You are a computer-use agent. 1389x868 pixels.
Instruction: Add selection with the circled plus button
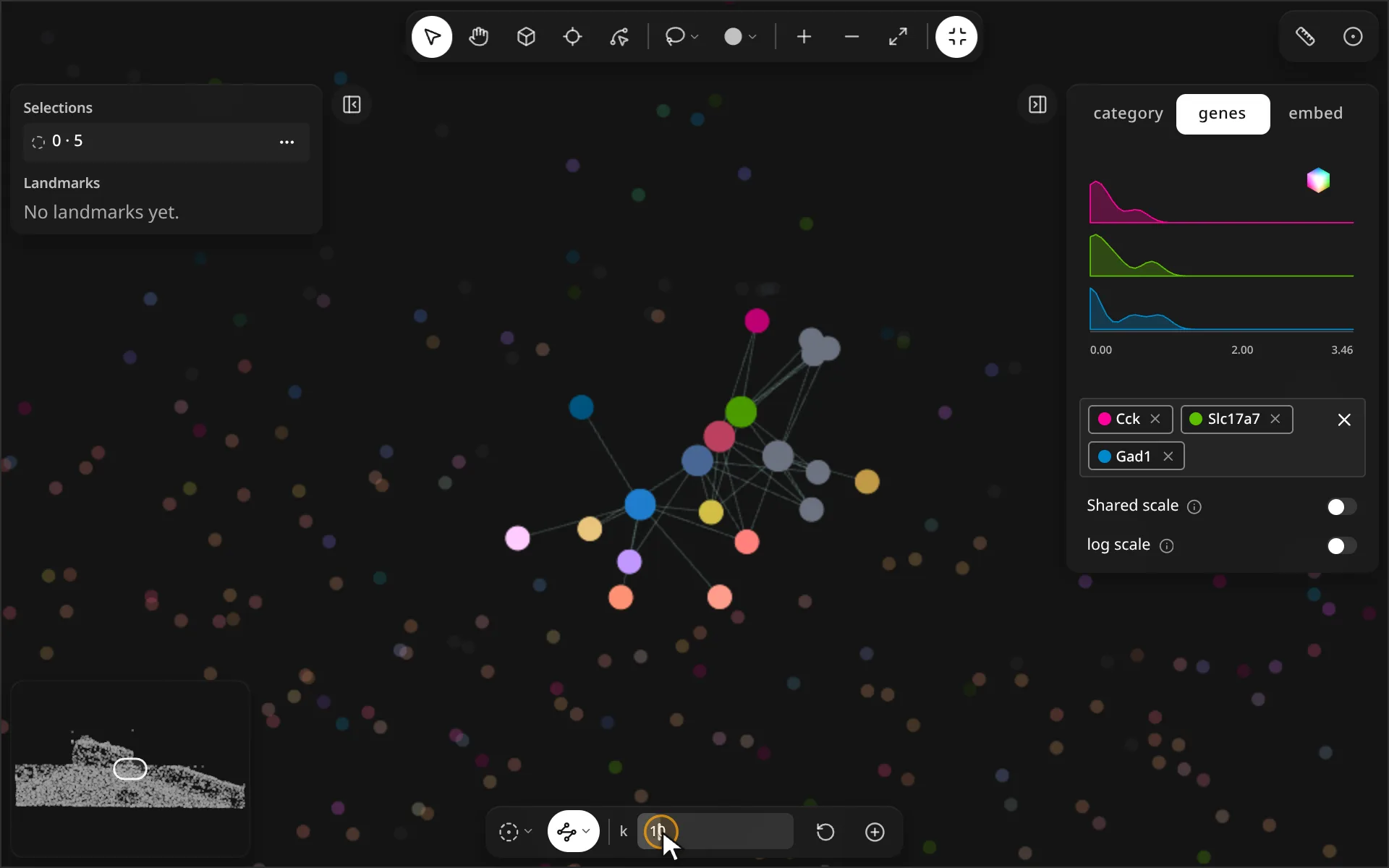coord(875,832)
